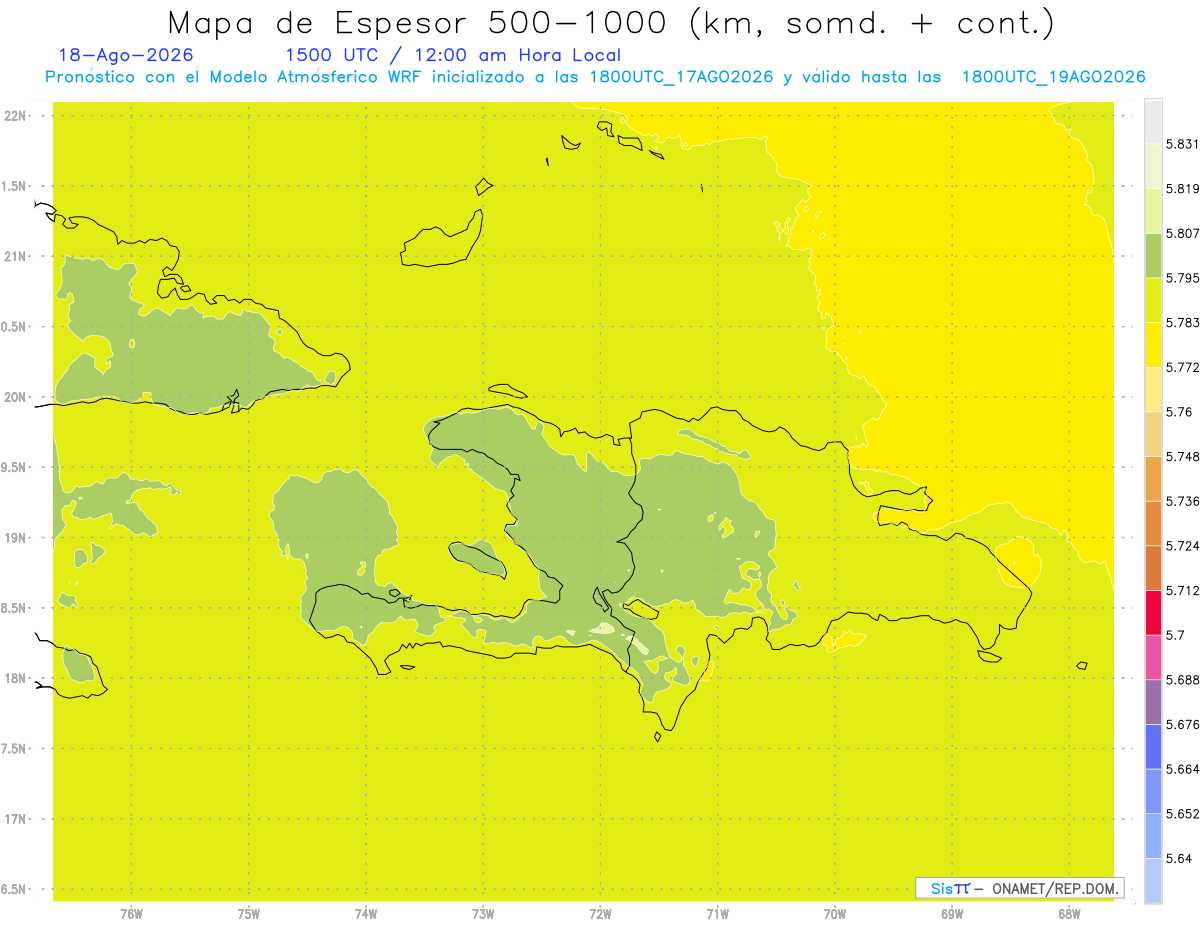Pick the pale yellow legend swatch between 5.76 and 5.772

[x=1153, y=389]
